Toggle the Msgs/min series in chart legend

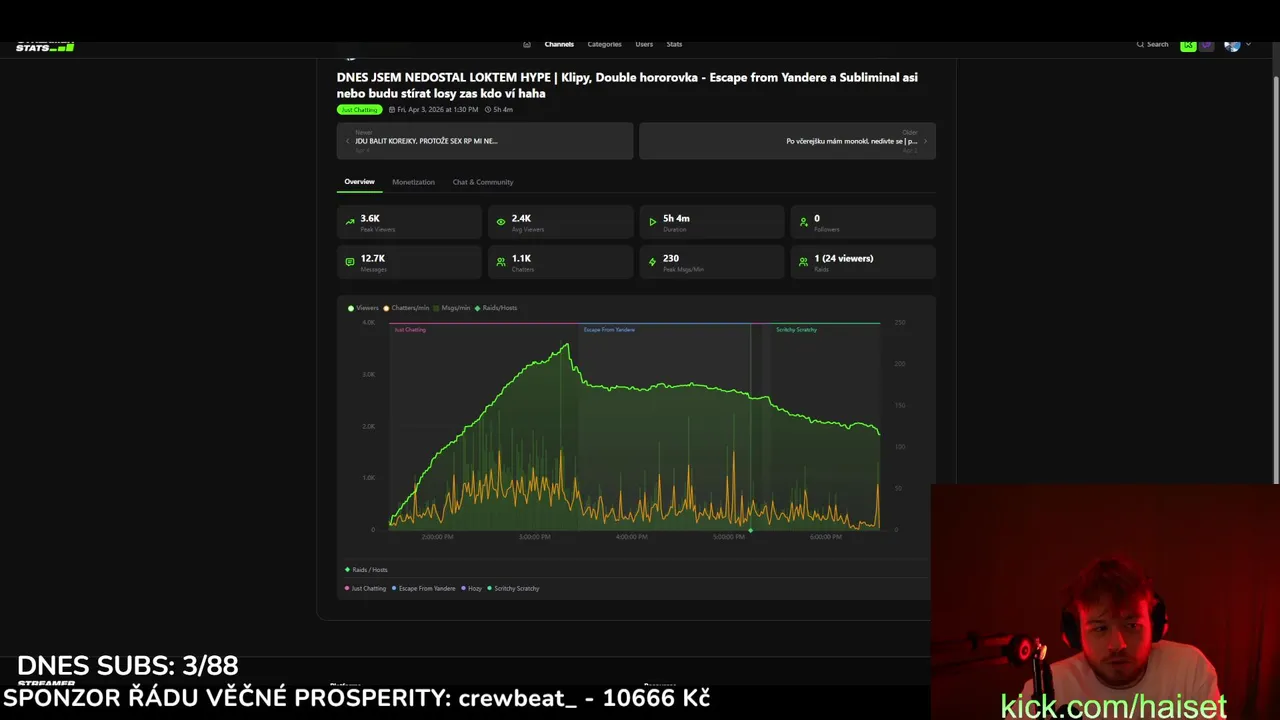452,308
